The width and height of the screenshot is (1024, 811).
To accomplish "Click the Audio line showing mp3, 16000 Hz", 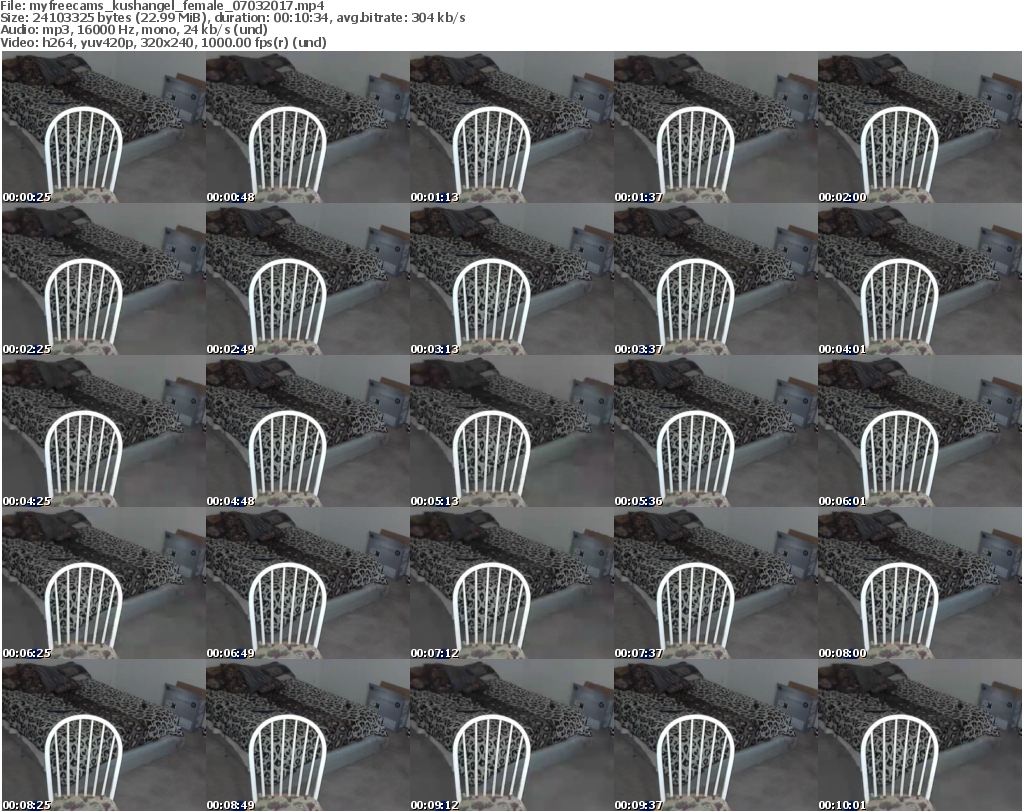I will point(134,29).
